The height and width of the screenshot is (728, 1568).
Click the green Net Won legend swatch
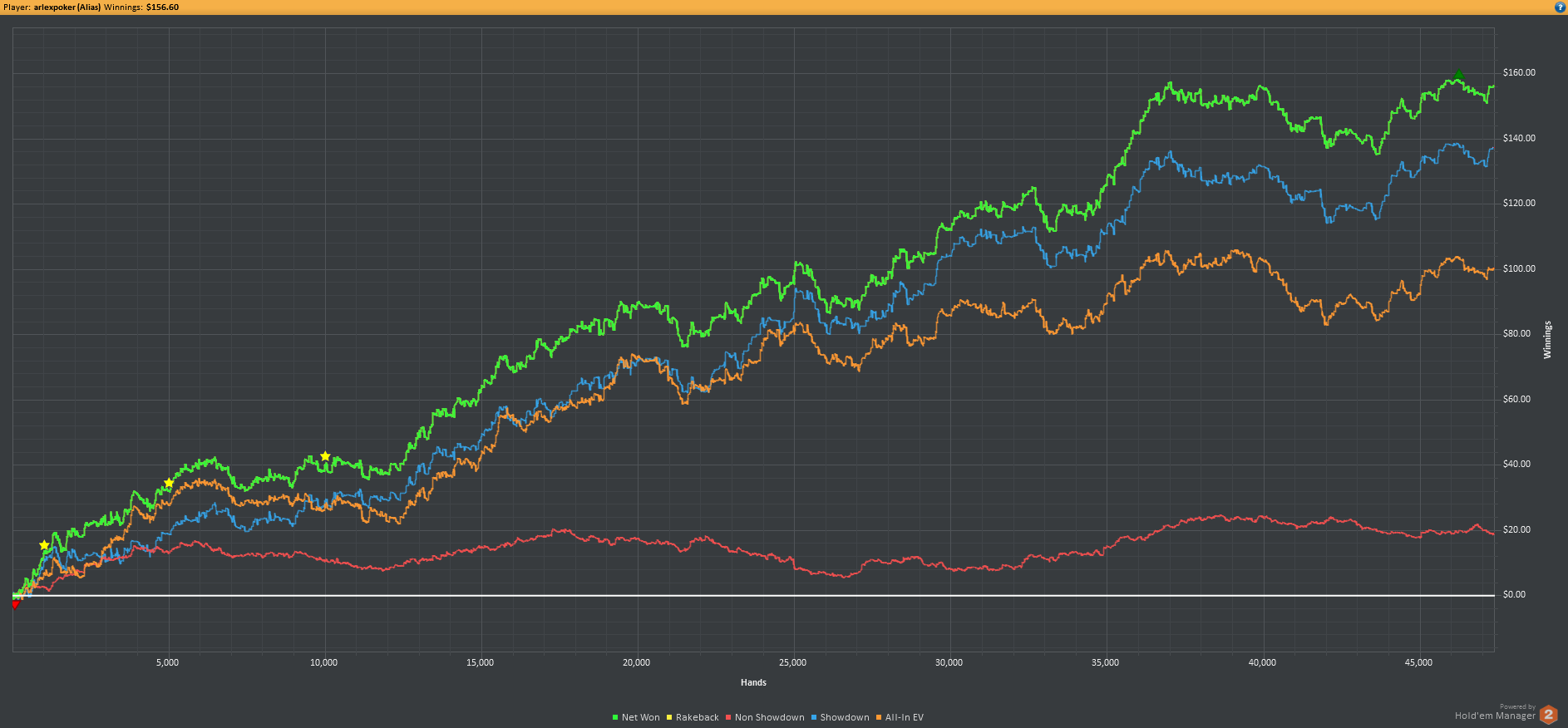(615, 717)
